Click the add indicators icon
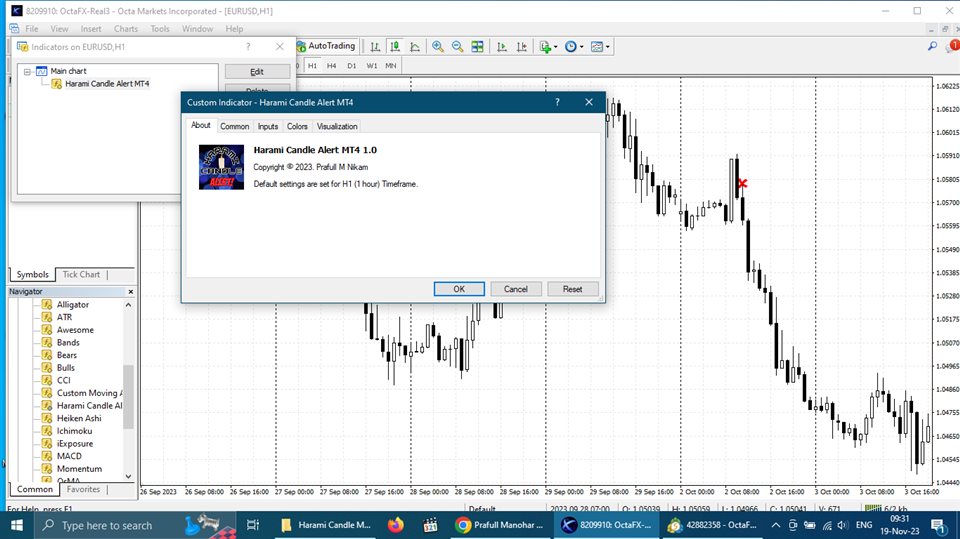Screen dimensions: 960x539 pos(545,47)
